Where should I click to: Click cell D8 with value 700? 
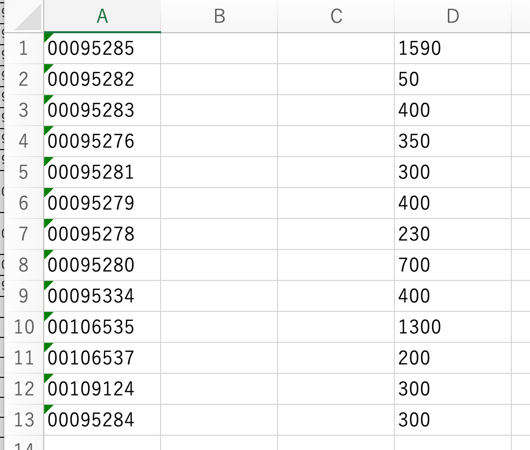pyautogui.click(x=453, y=265)
